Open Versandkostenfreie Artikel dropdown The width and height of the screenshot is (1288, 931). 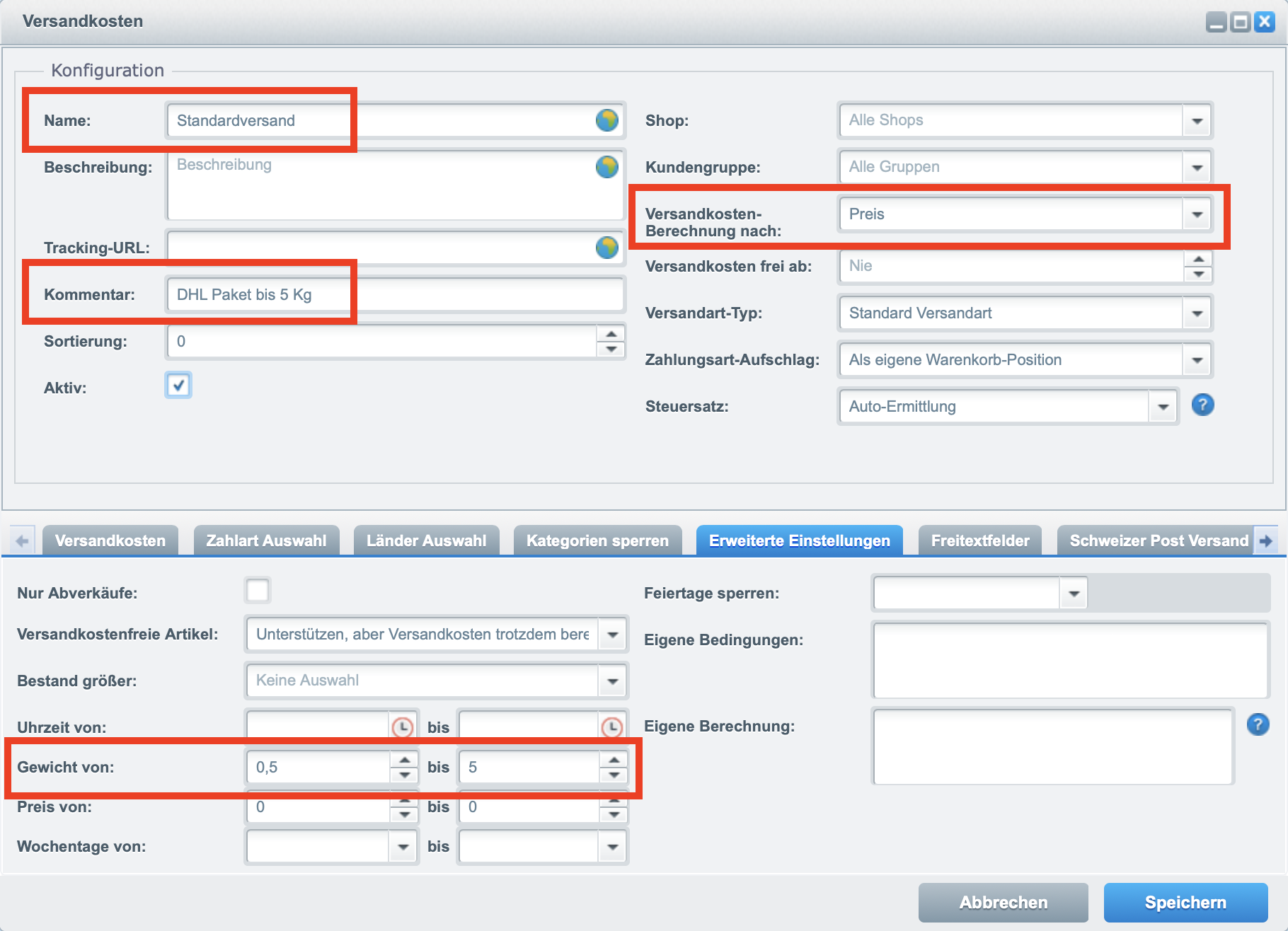(613, 634)
